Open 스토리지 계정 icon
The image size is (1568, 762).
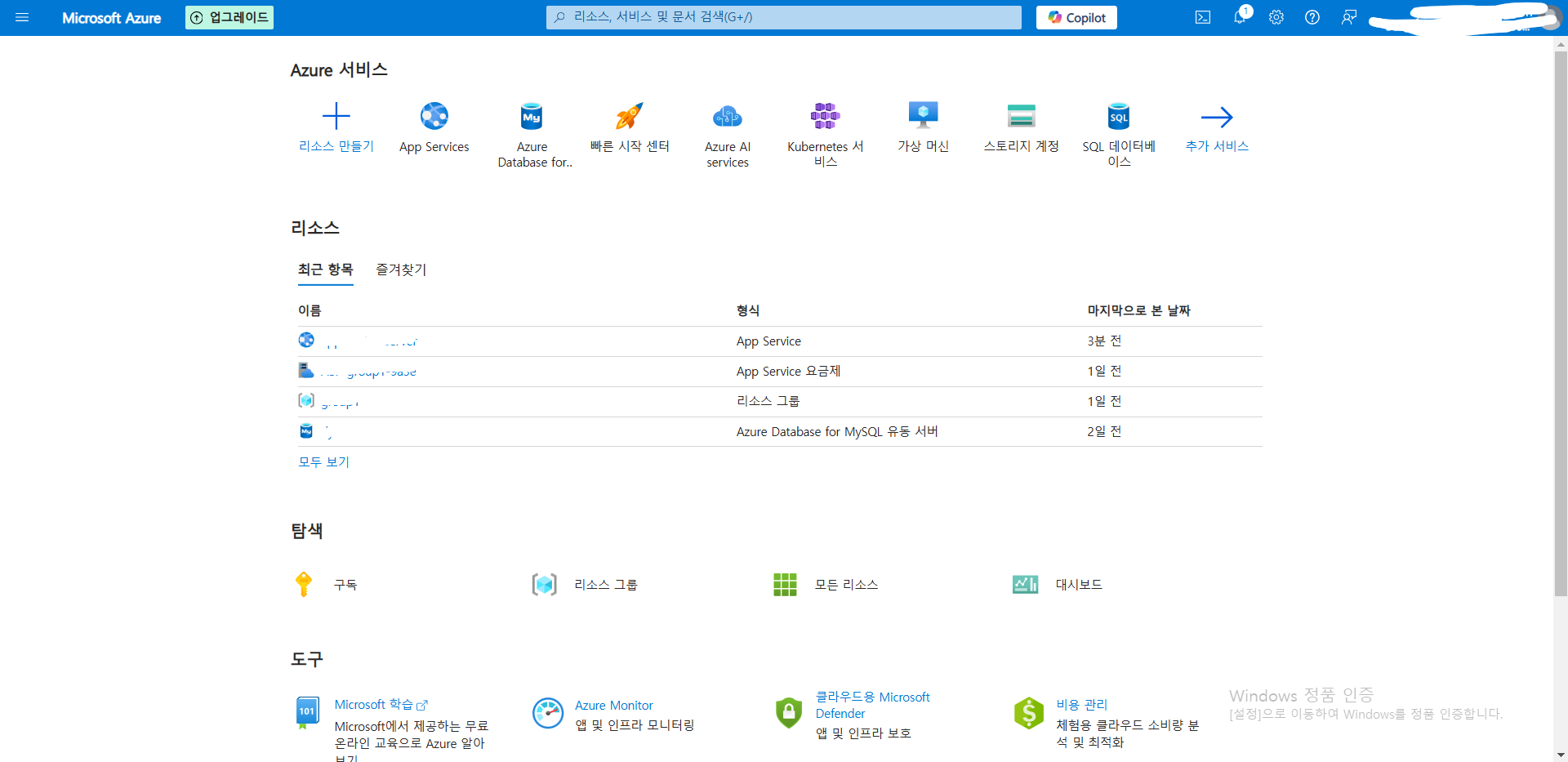pos(1022,116)
